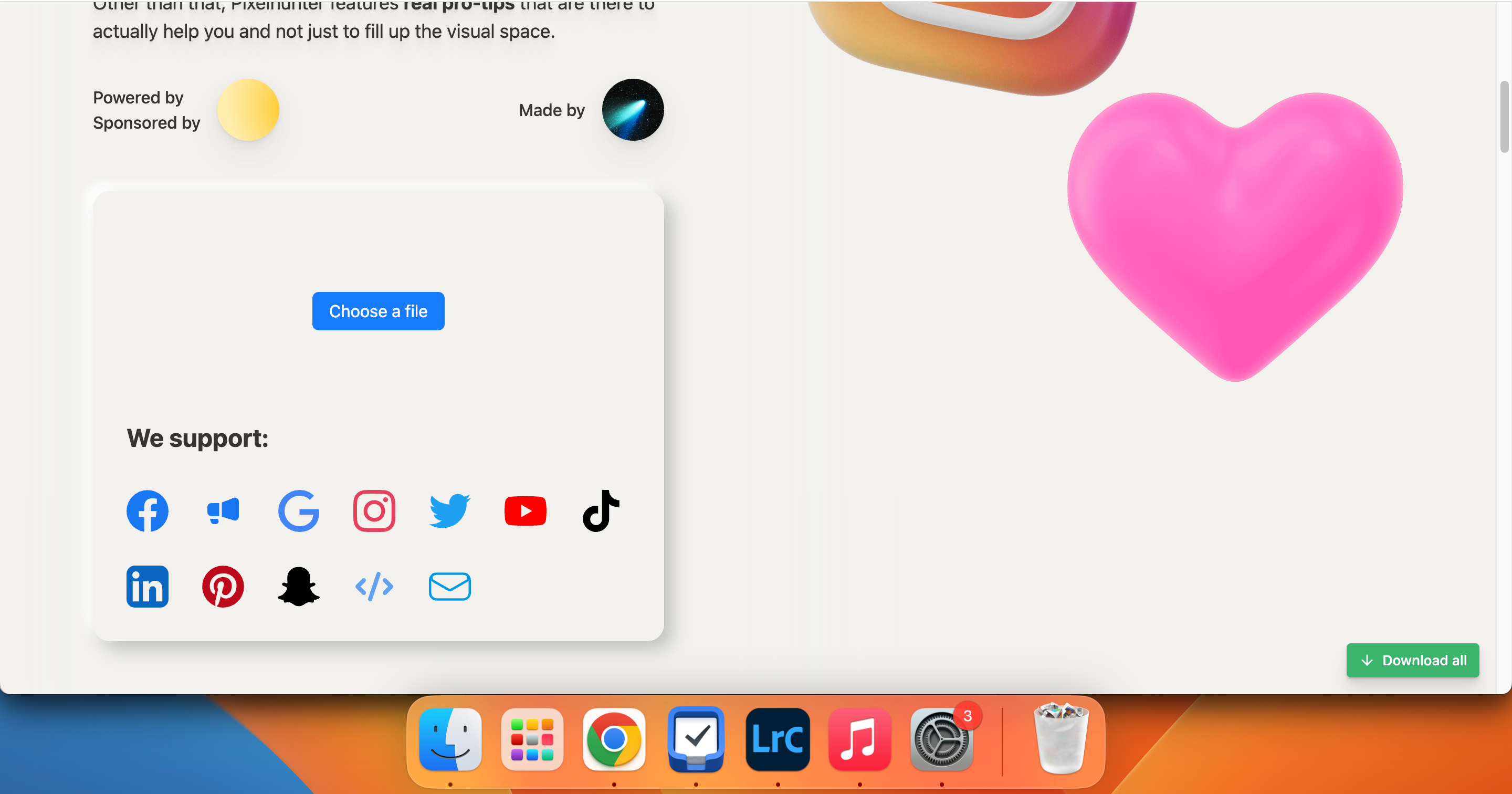The height and width of the screenshot is (794, 1512).
Task: Select the Pinterest icon
Action: pos(223,586)
